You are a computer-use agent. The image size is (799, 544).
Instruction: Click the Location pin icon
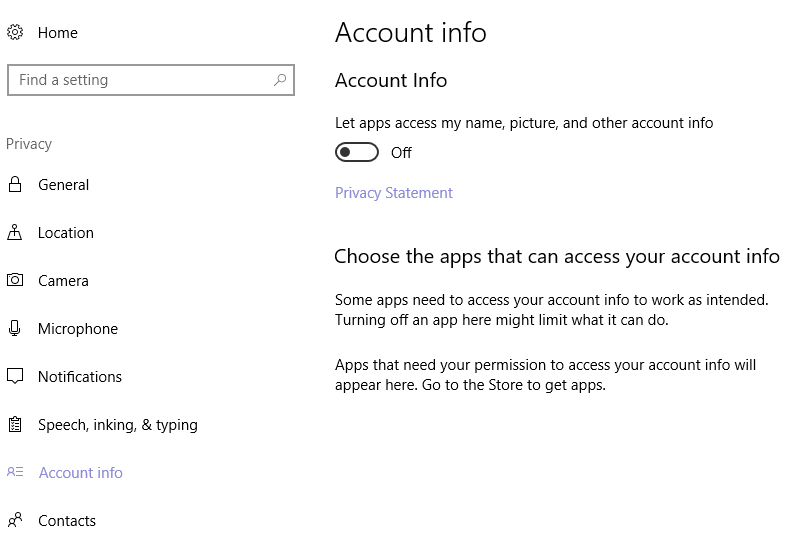click(x=15, y=232)
